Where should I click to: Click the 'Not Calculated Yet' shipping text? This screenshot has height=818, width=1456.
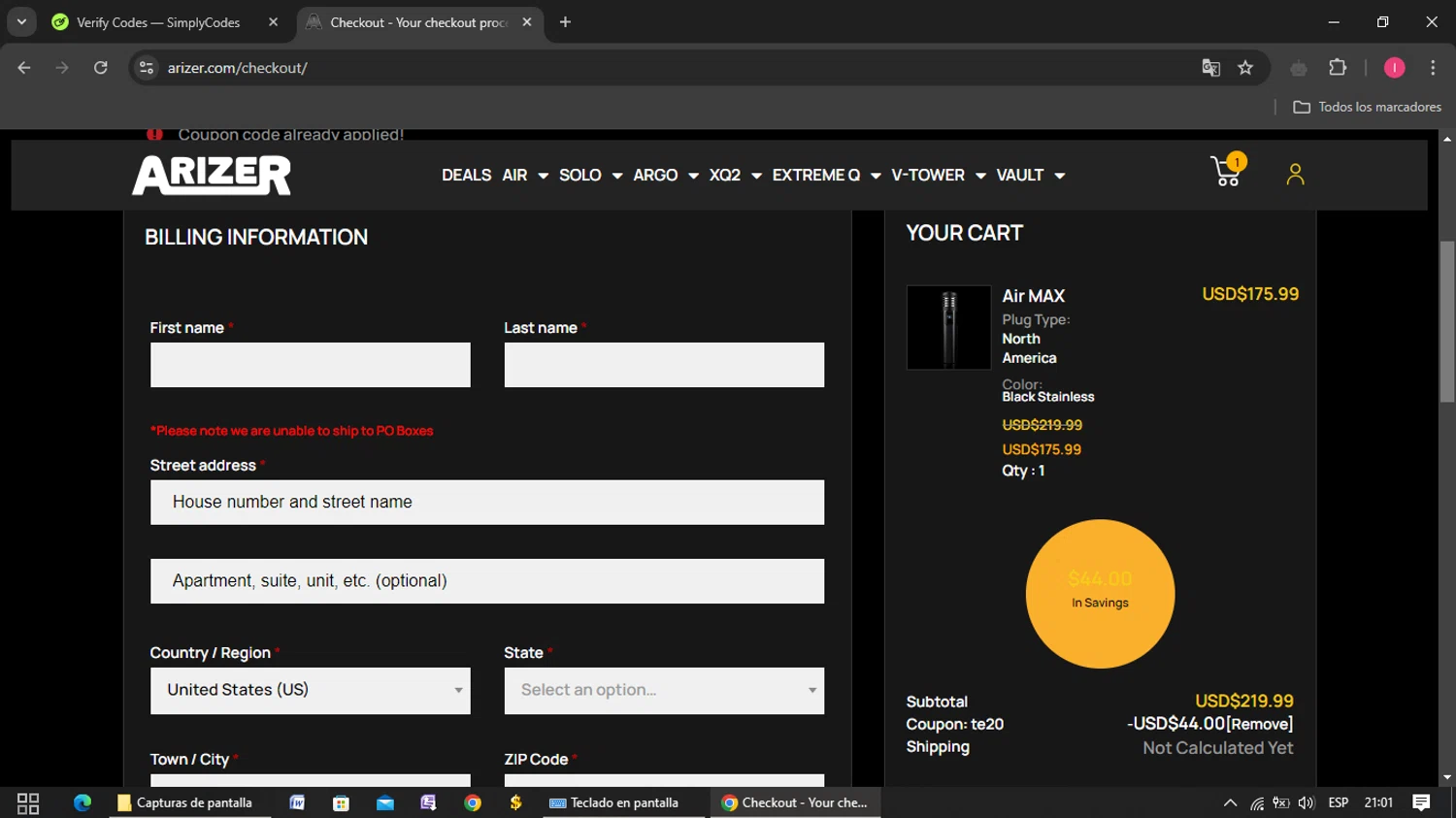click(1217, 748)
